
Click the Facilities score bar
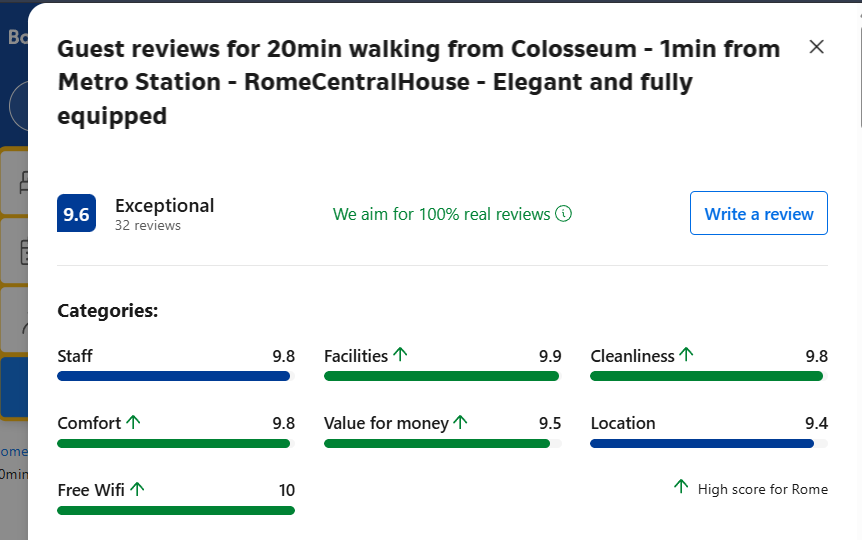coord(443,376)
